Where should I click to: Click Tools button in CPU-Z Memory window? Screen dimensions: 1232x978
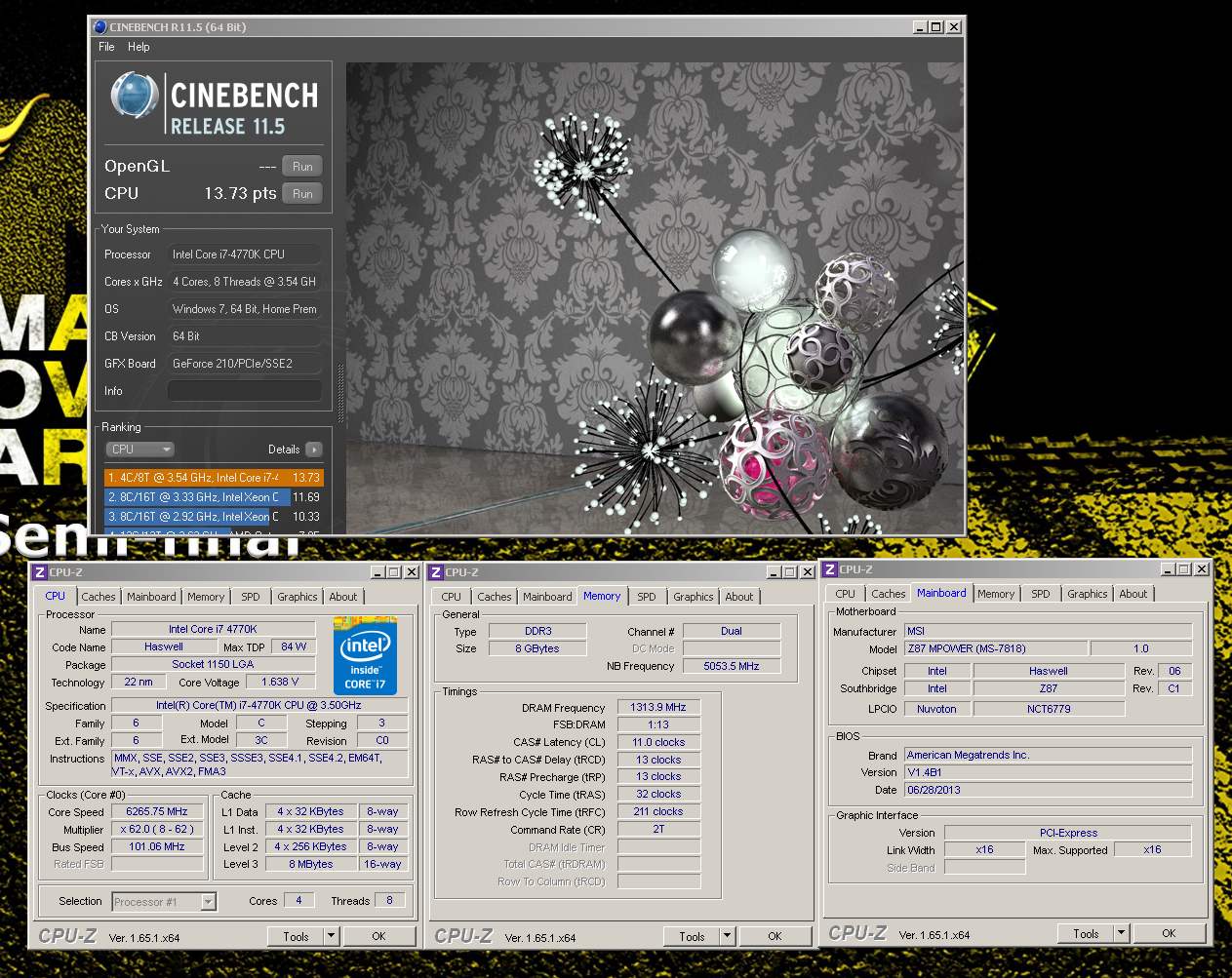(x=692, y=937)
